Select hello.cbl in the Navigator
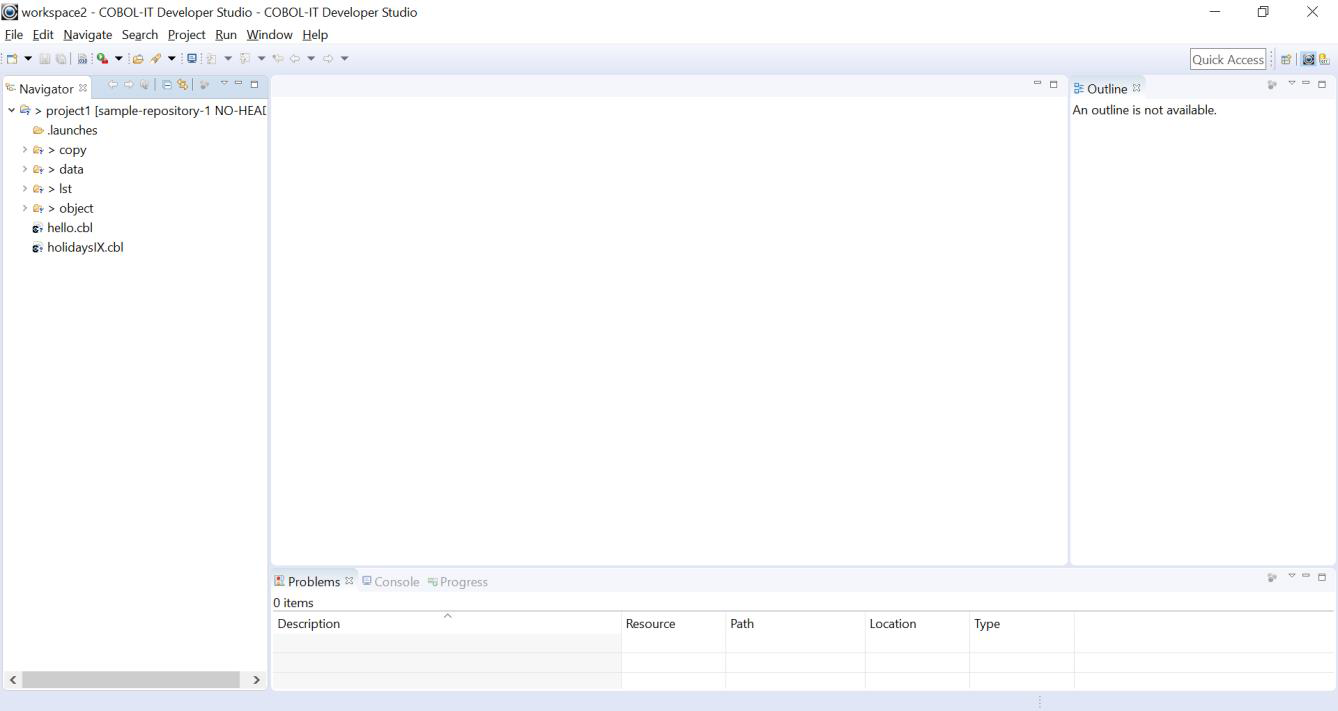The image size is (1338, 711). [x=70, y=227]
